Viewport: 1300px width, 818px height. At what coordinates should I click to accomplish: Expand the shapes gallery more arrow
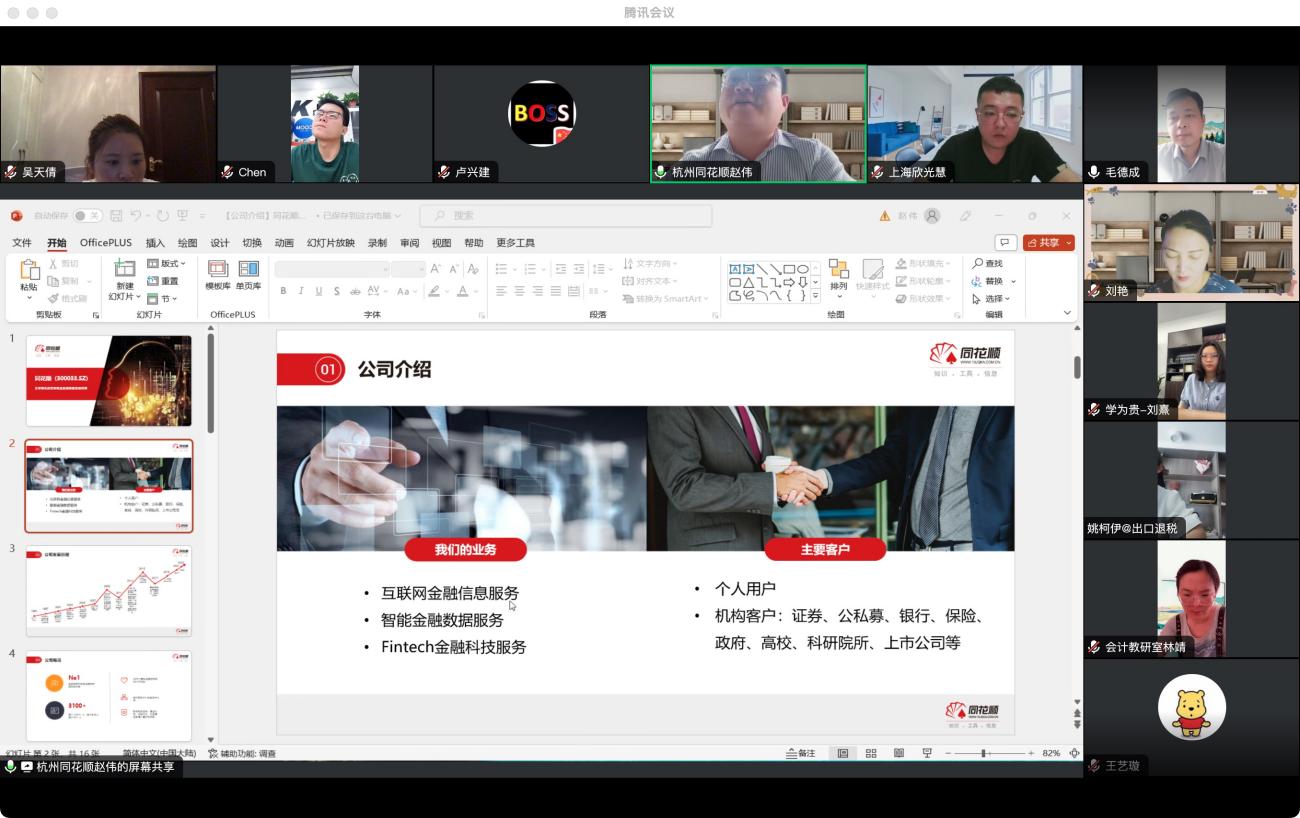point(815,296)
